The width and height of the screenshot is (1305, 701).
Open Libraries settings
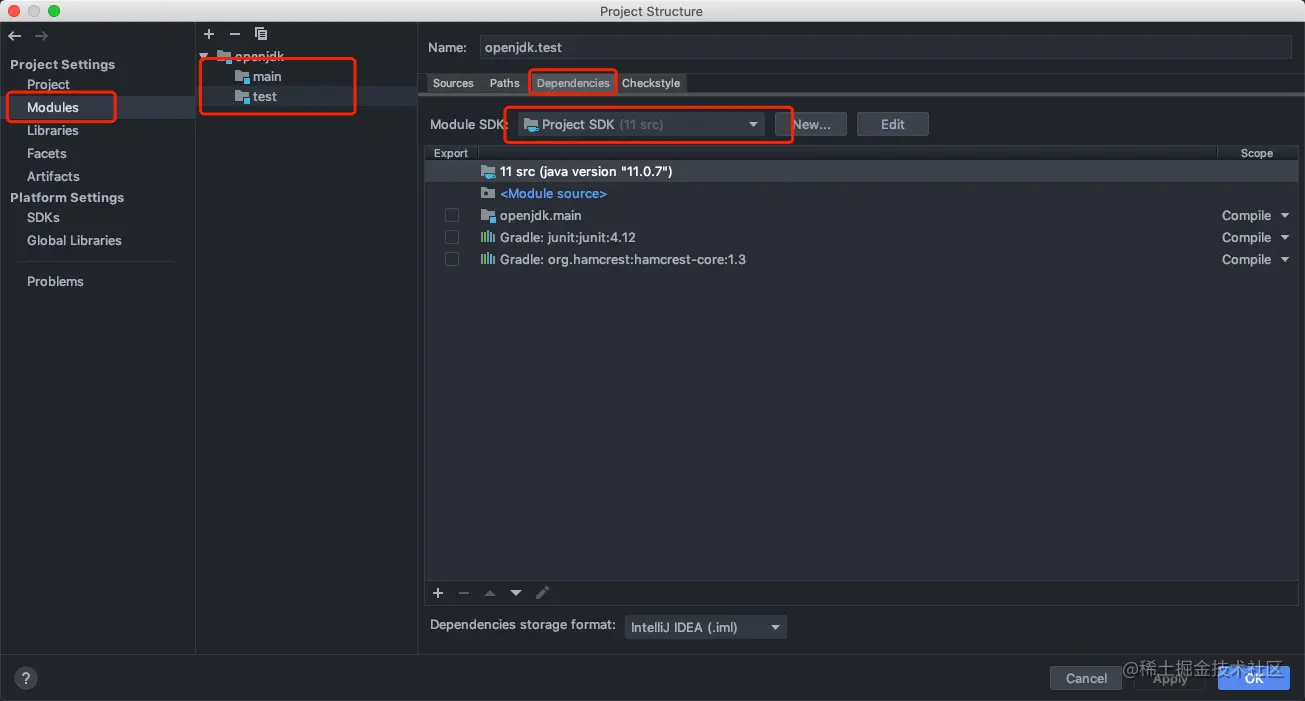tap(53, 130)
